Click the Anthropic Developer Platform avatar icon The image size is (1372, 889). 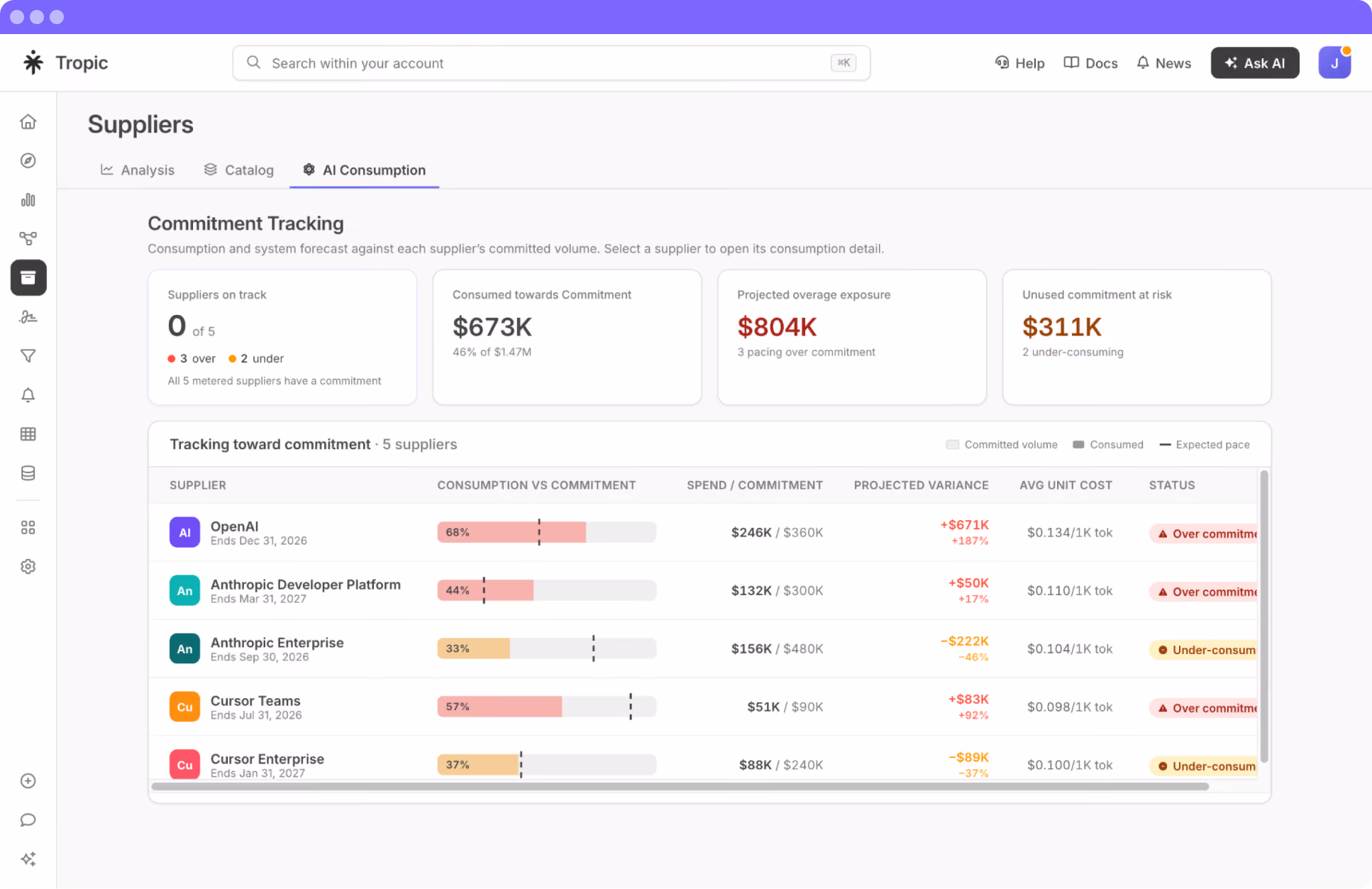pos(184,591)
